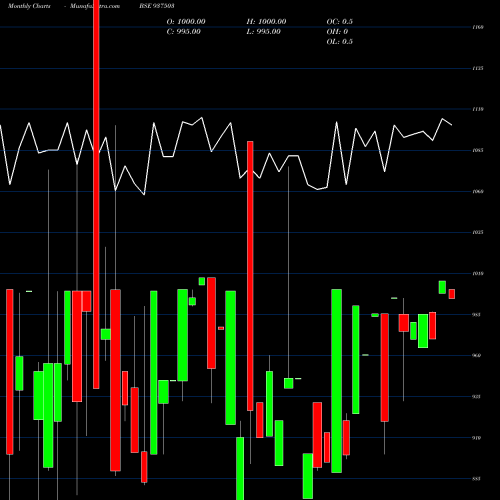Click the 1060 price axis label

click(478, 191)
